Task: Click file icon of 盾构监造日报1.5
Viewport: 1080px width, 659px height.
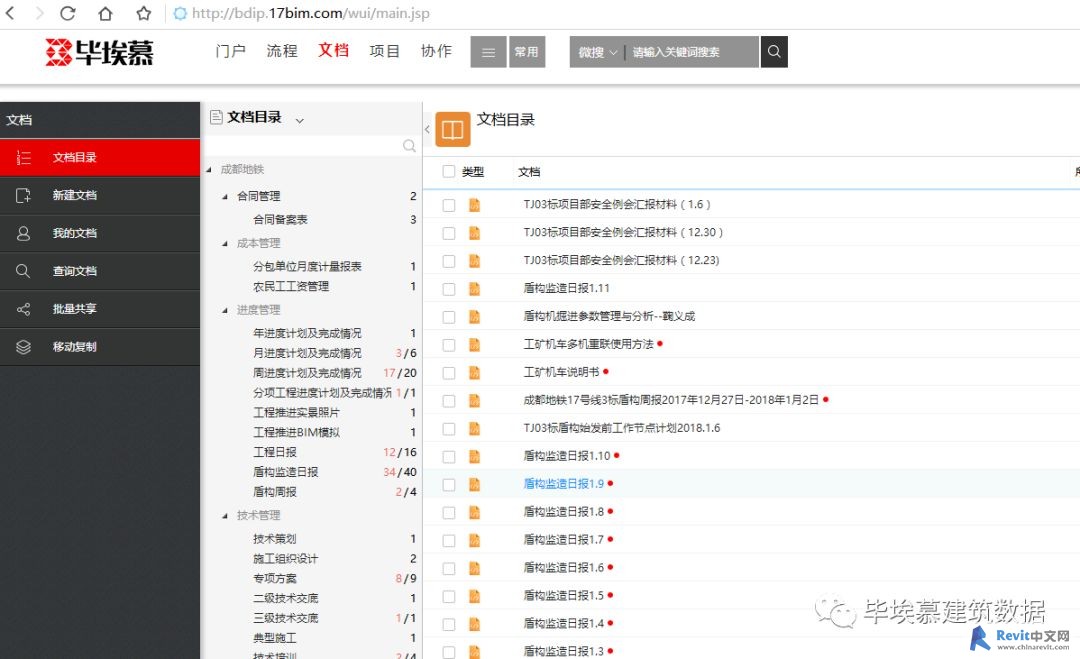Action: [x=475, y=596]
